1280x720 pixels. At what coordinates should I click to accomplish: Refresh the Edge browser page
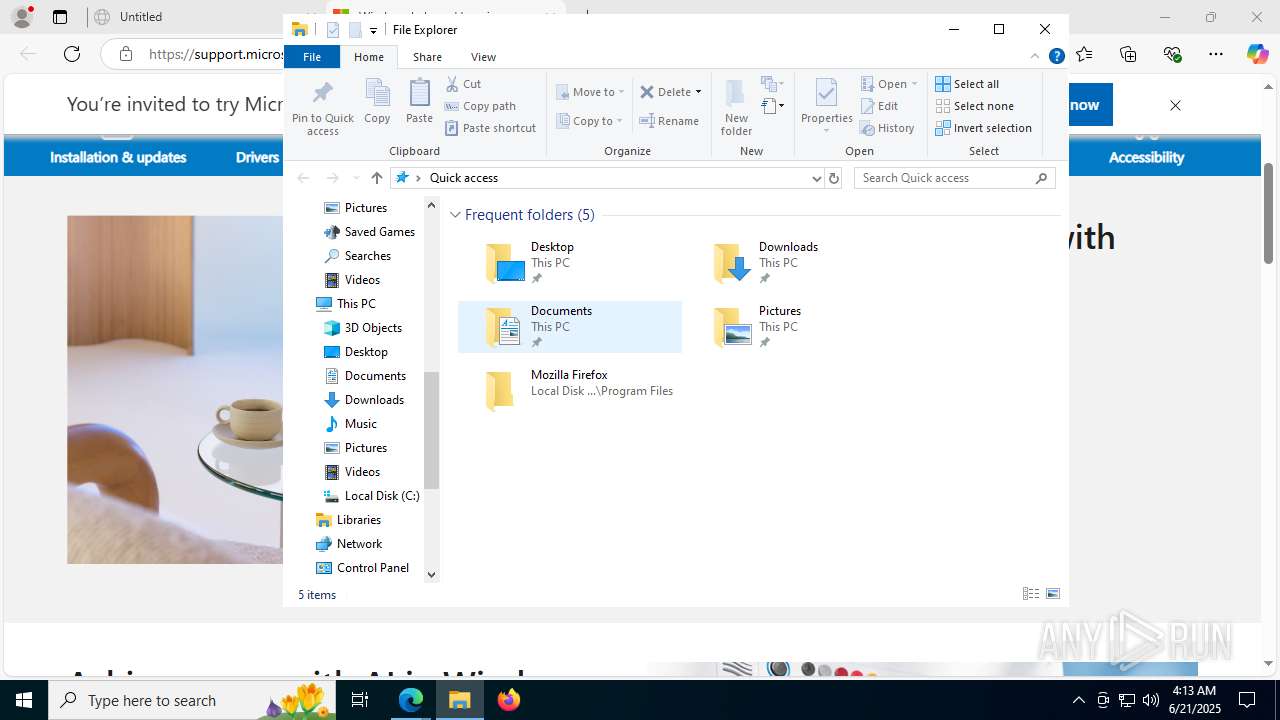pyautogui.click(x=72, y=54)
